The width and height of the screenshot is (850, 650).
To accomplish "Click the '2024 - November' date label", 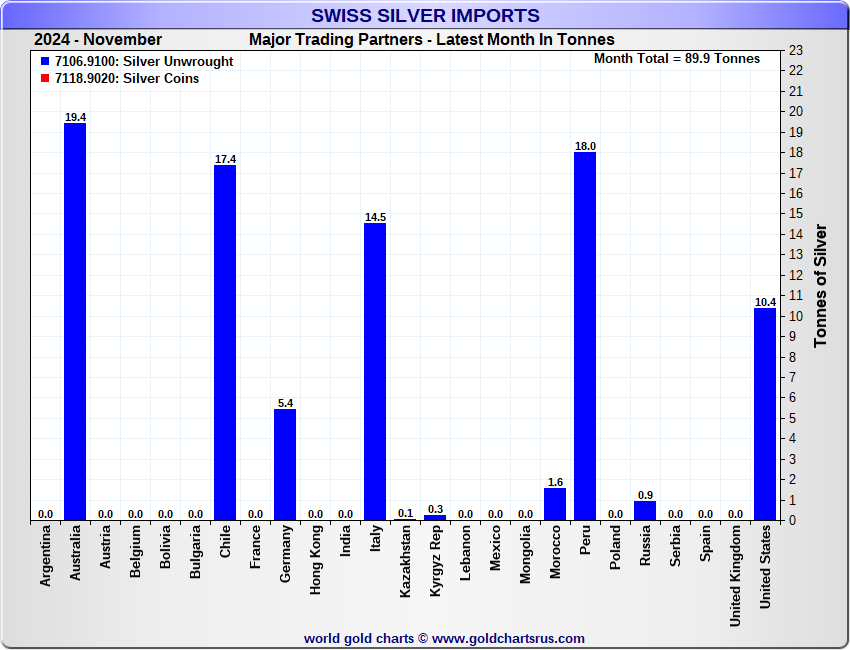I will click(x=98, y=40).
